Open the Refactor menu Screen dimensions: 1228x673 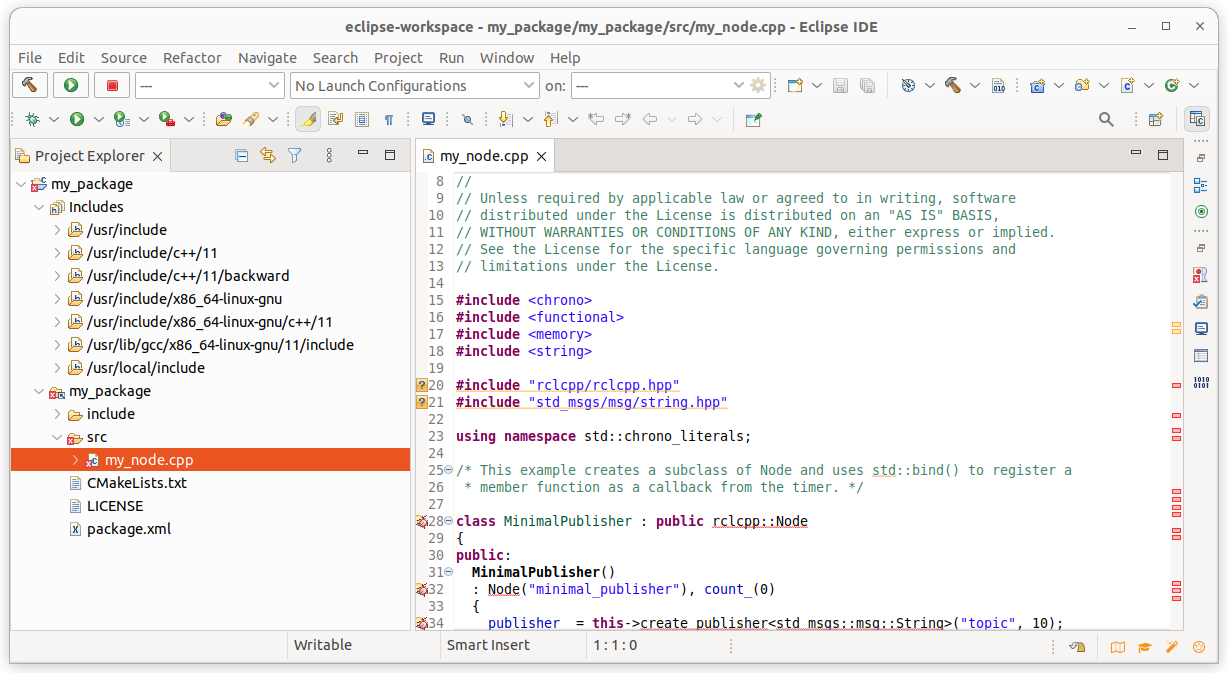192,57
